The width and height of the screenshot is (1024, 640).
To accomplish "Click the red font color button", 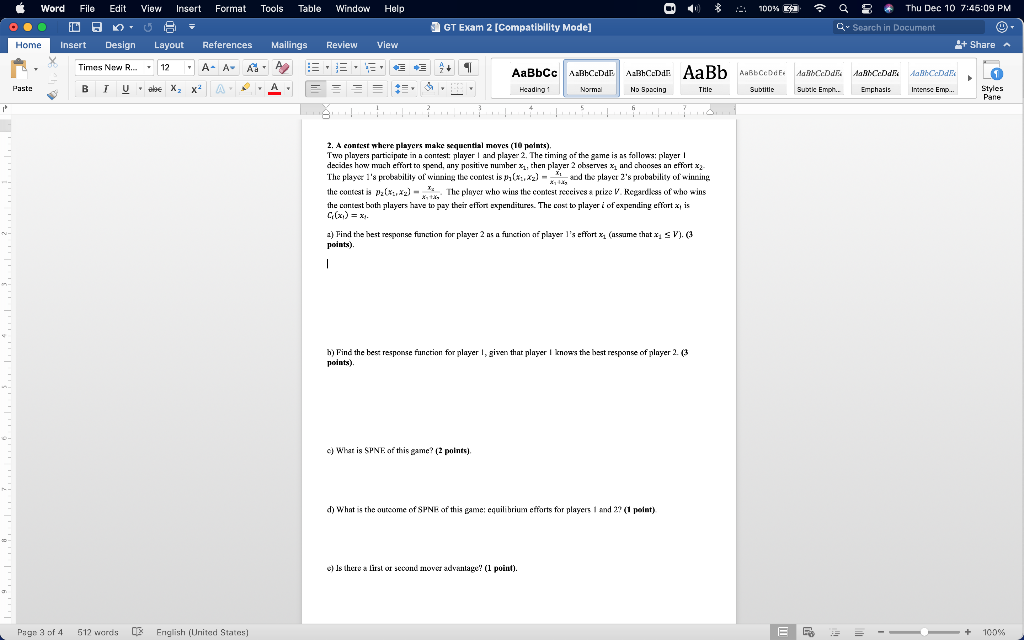I will (274, 89).
